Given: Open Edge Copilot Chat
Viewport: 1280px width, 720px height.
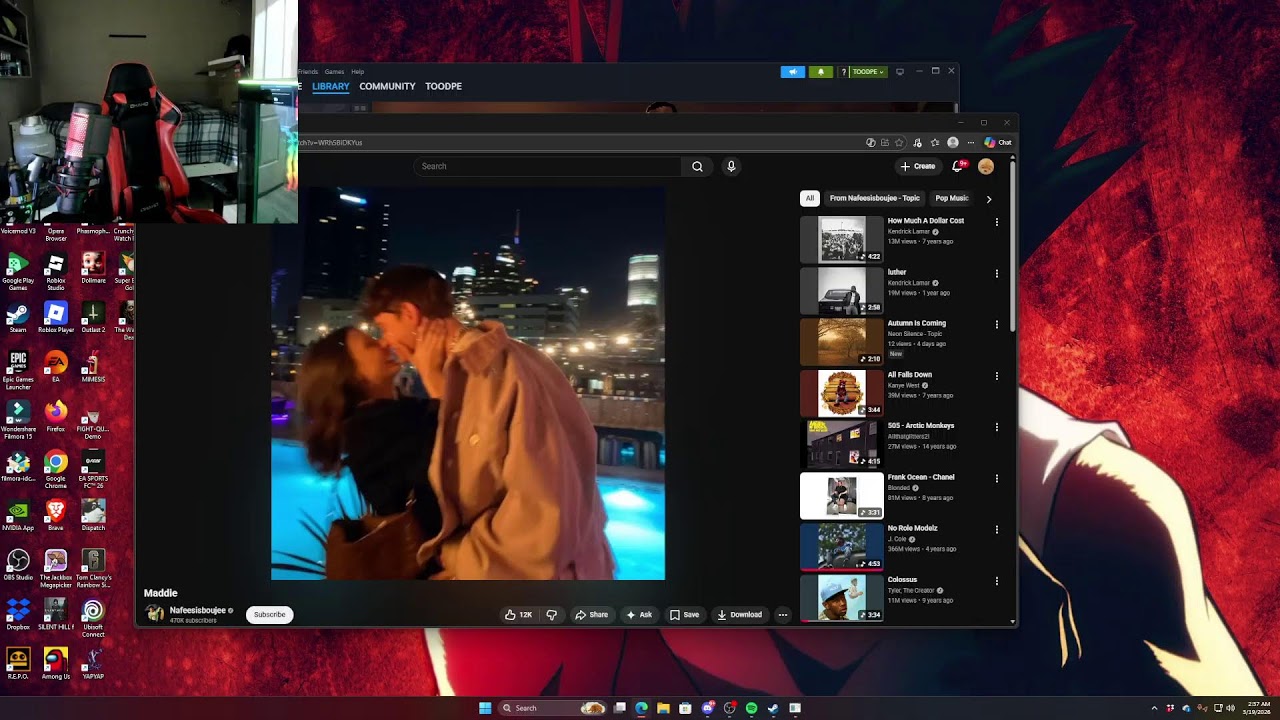Looking at the screenshot, I should 998,142.
